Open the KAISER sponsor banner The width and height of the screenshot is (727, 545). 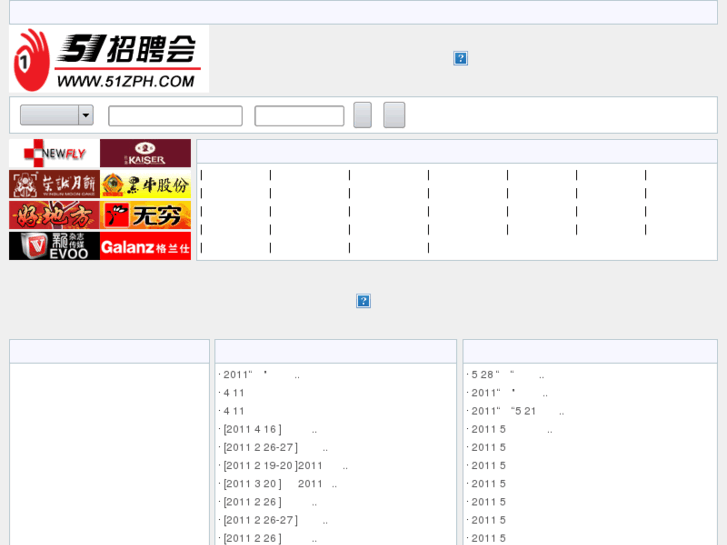pyautogui.click(x=146, y=153)
